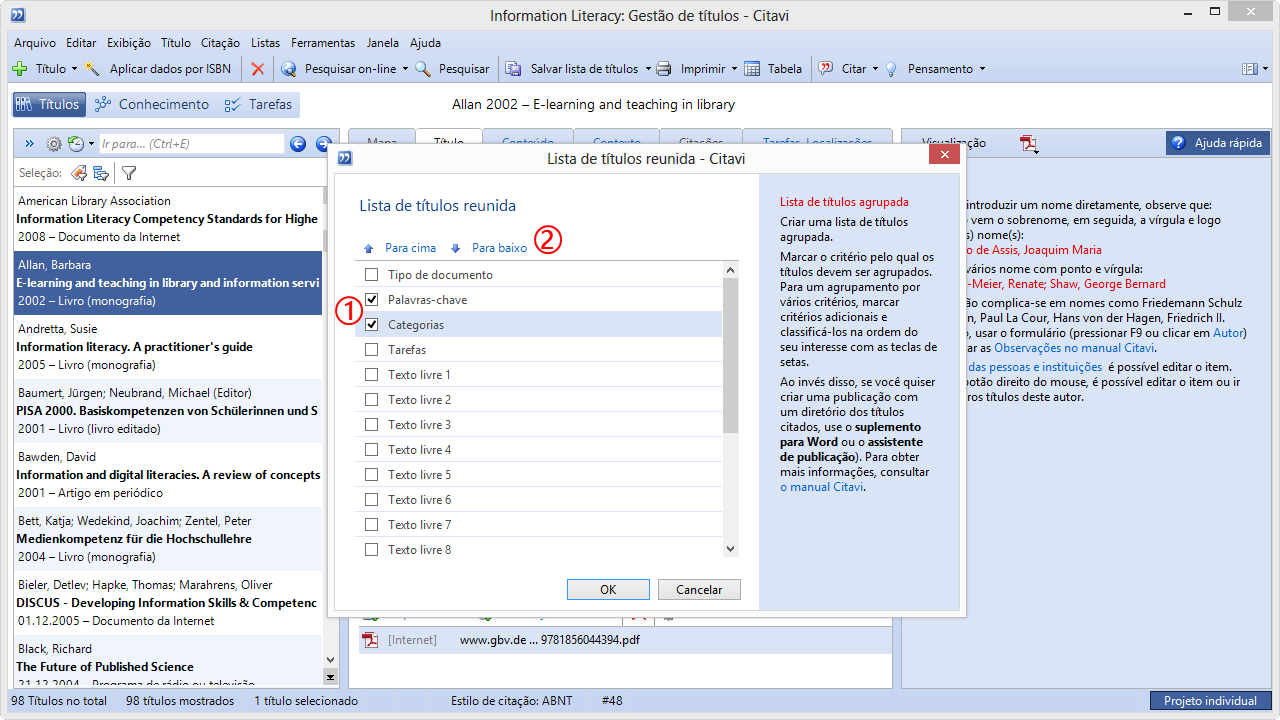Click the Tabela grid icon
The height and width of the screenshot is (720, 1280).
point(751,69)
